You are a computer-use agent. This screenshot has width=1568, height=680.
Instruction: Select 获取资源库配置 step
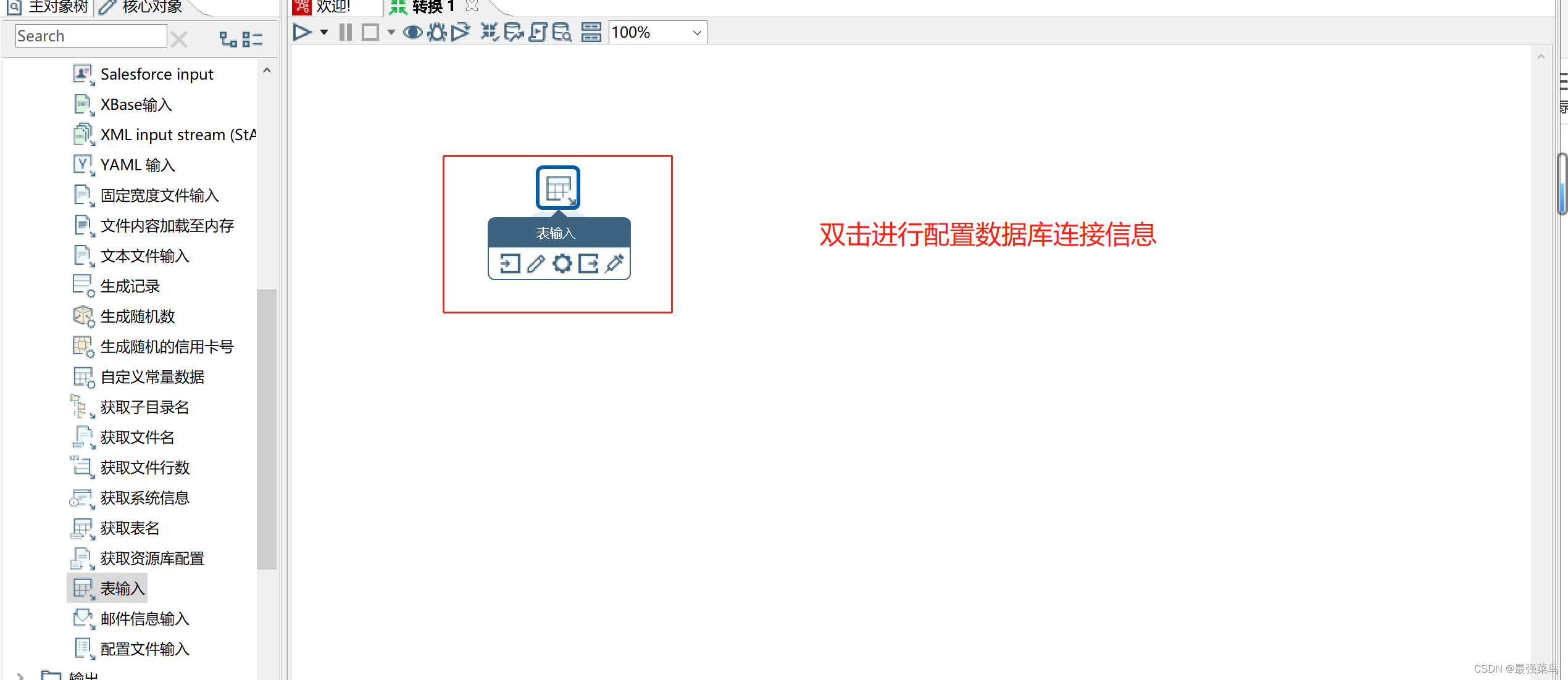152,558
